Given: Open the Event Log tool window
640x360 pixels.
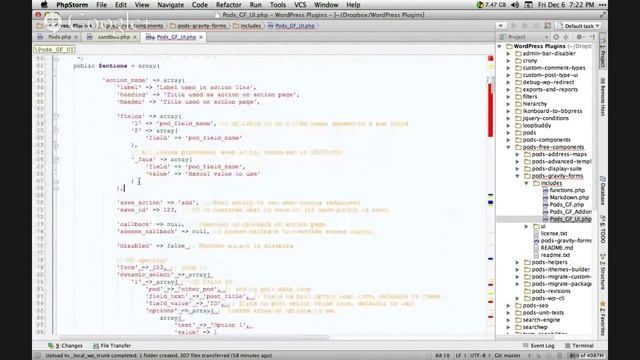Looking at the screenshot, I should (x=538, y=346).
